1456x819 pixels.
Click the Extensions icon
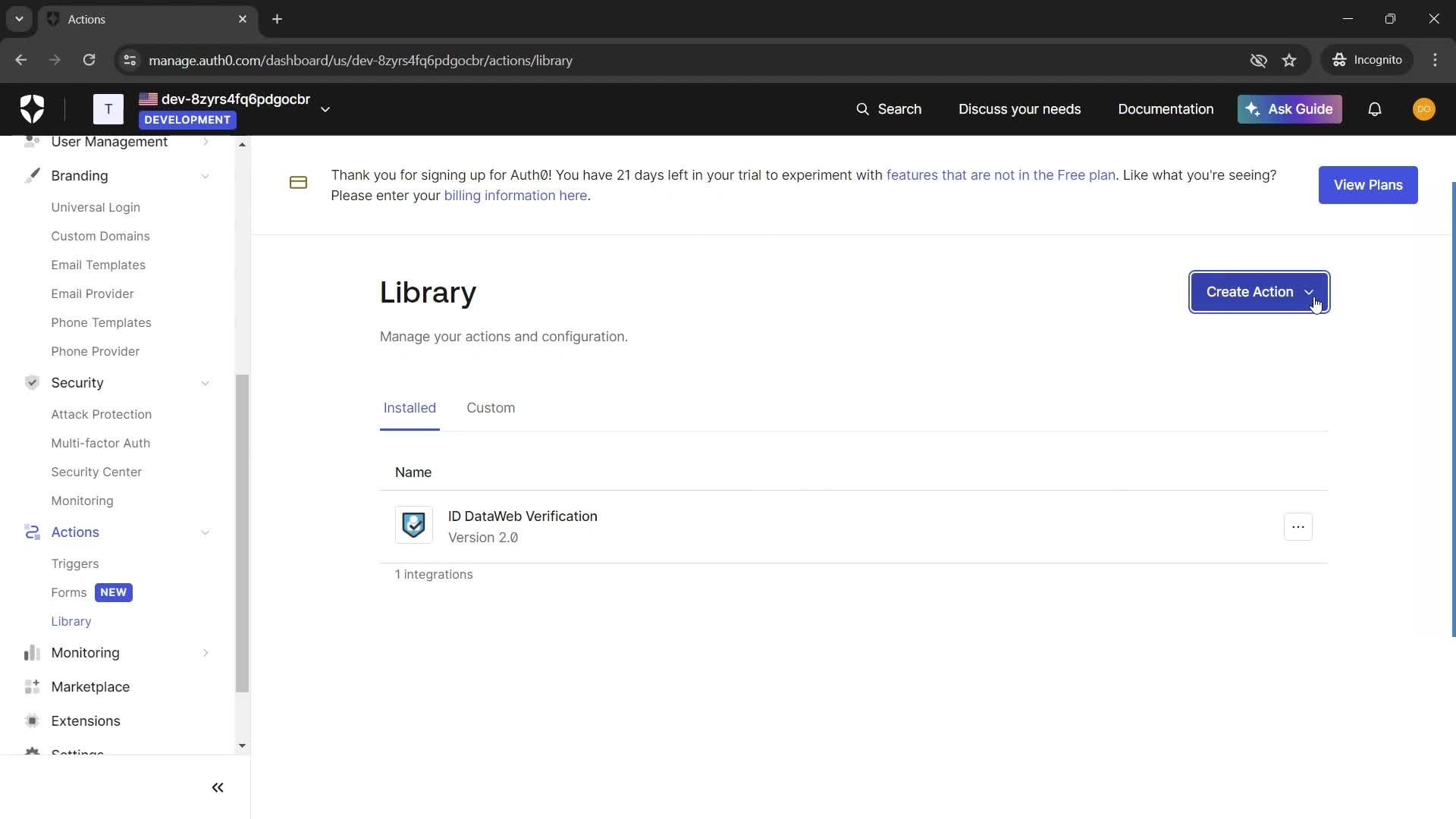(x=32, y=721)
